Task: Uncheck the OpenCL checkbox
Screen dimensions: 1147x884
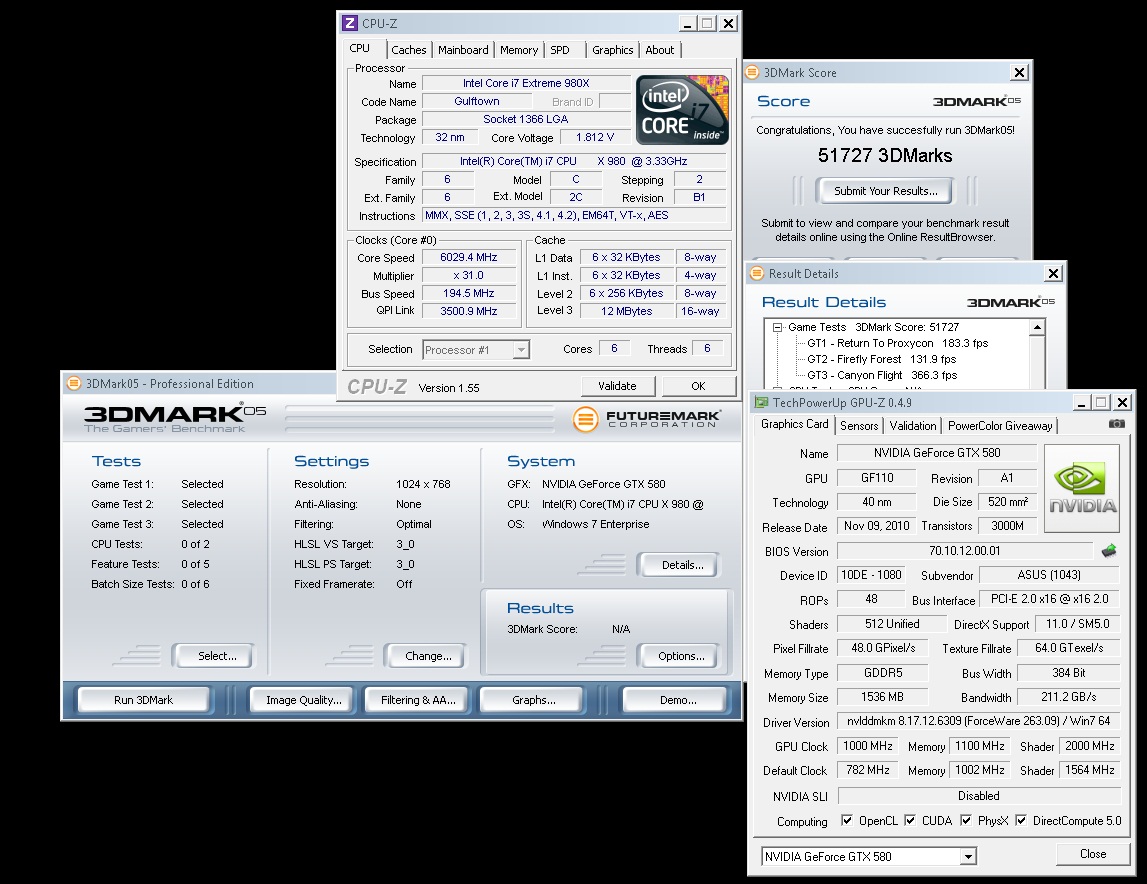Action: pyautogui.click(x=846, y=821)
